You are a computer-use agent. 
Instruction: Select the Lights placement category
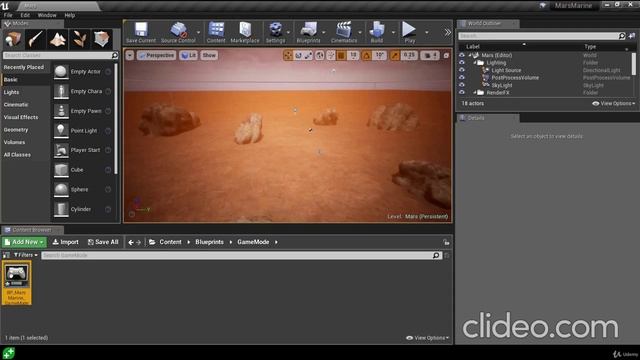tap(11, 92)
